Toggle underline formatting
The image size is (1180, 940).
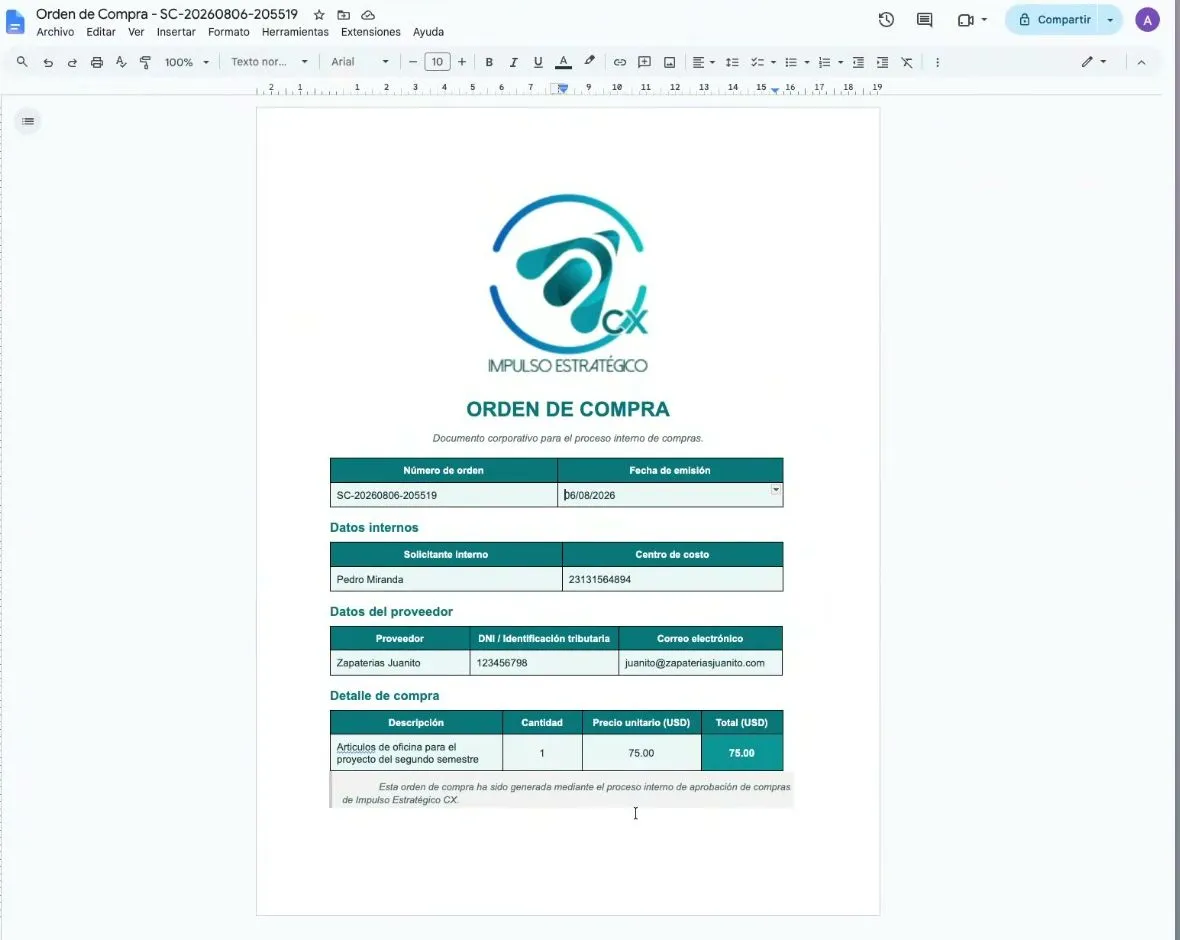point(537,62)
